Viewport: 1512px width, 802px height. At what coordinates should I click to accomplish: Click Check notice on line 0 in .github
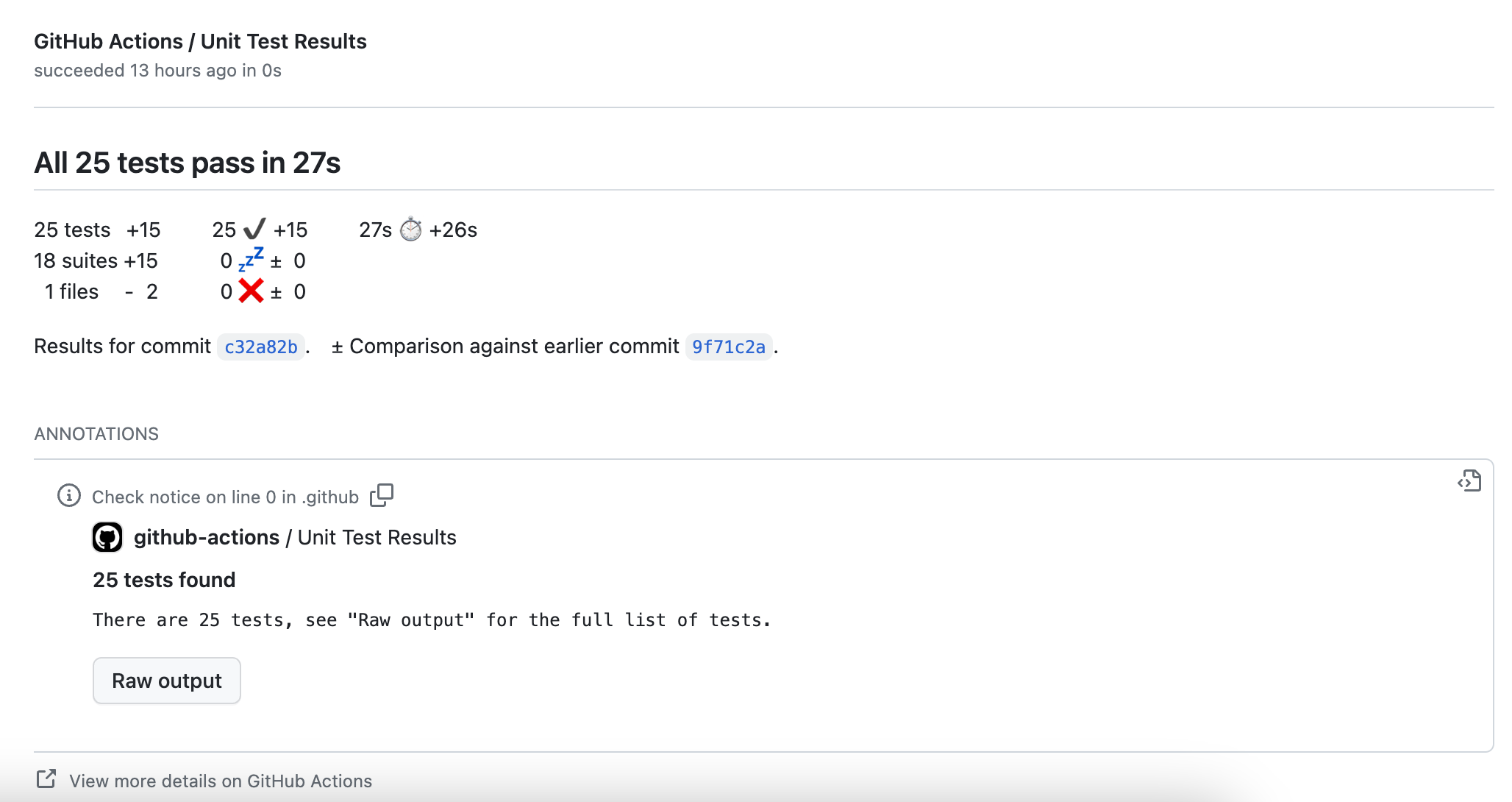coord(224,497)
